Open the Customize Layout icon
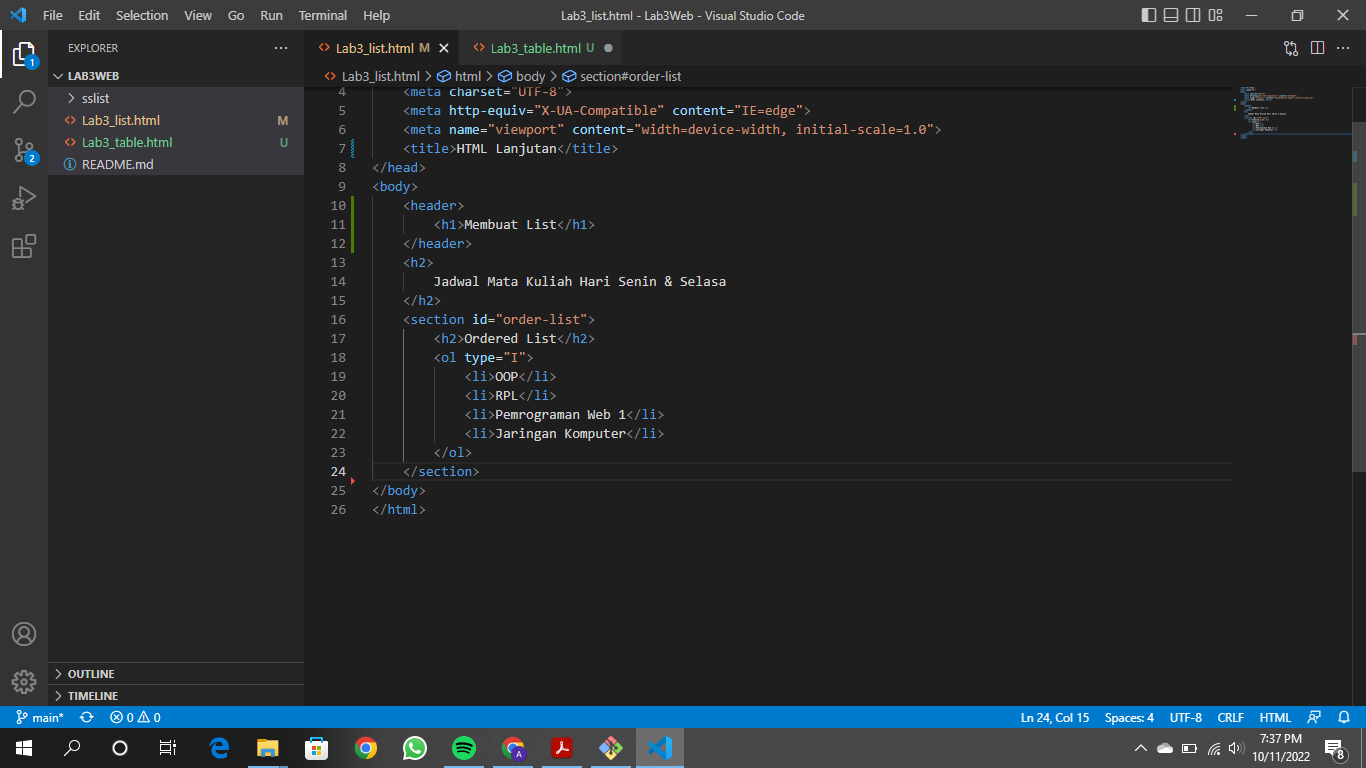The width and height of the screenshot is (1366, 768). pyautogui.click(x=1216, y=15)
